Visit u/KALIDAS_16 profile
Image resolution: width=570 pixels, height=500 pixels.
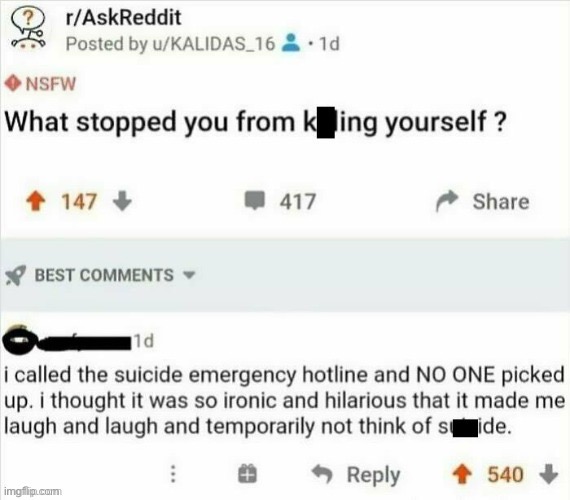tap(214, 44)
